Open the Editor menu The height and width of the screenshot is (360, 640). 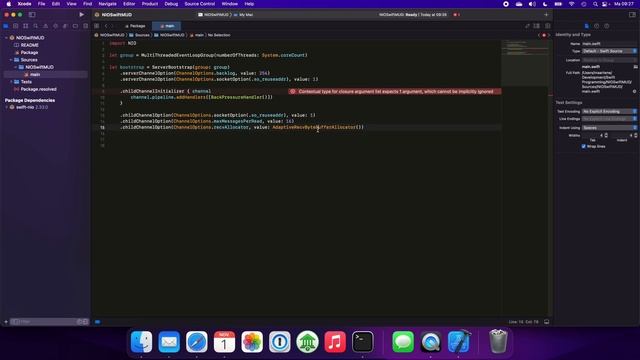129,4
